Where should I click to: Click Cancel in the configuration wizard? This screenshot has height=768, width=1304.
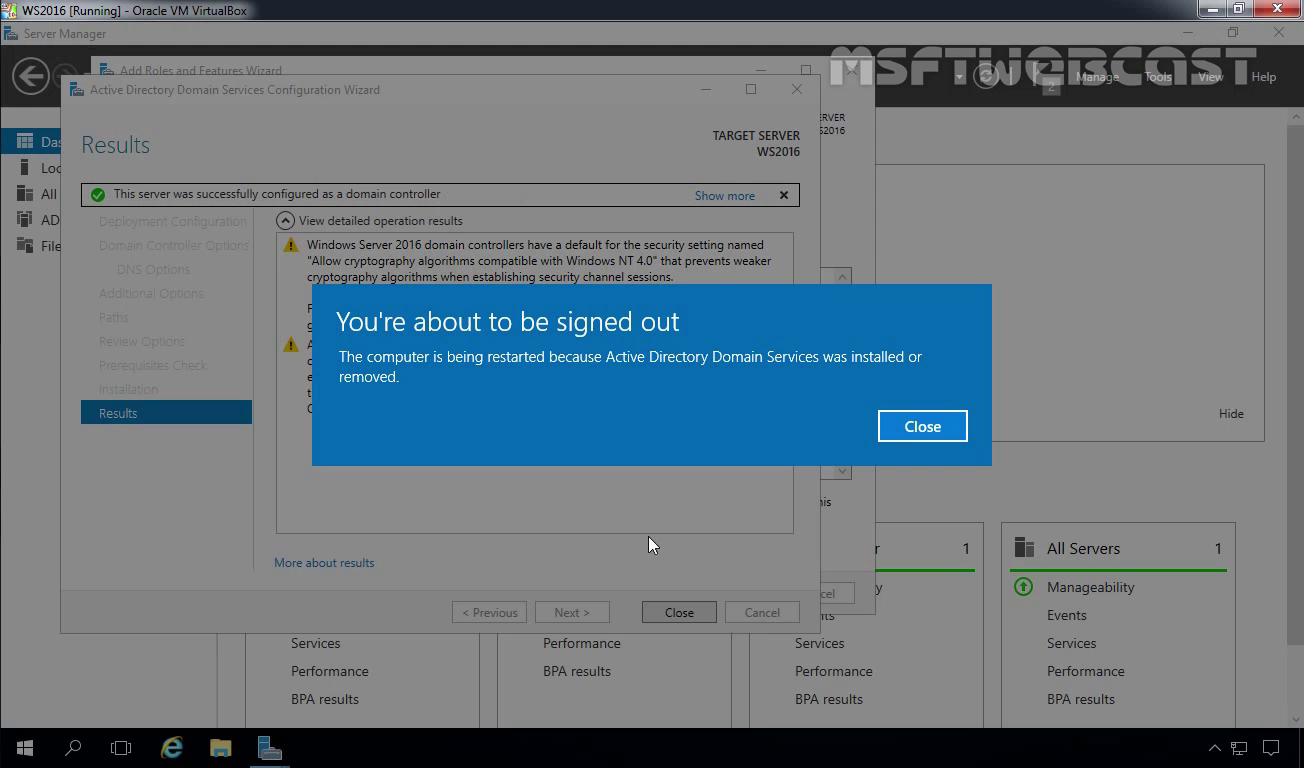[762, 612]
